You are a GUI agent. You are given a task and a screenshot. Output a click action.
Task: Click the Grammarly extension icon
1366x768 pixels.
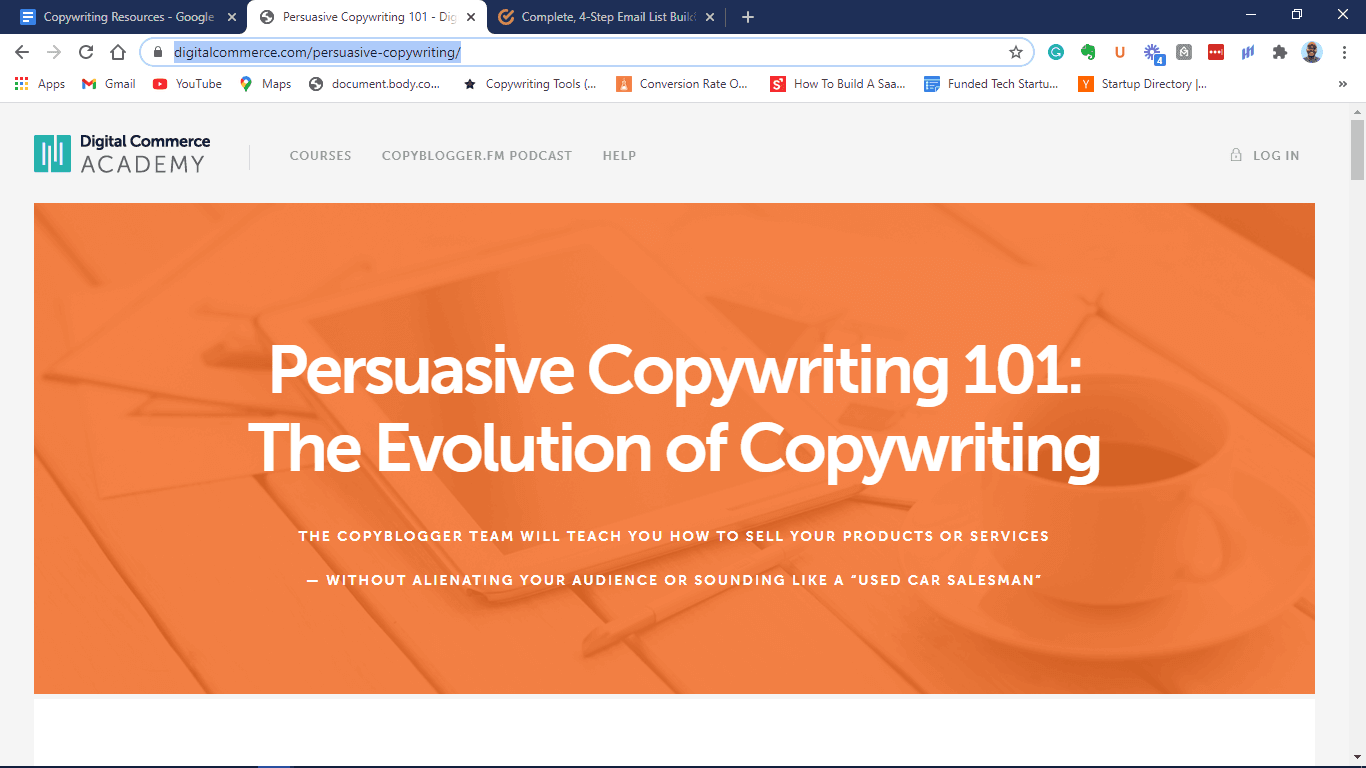coord(1055,52)
